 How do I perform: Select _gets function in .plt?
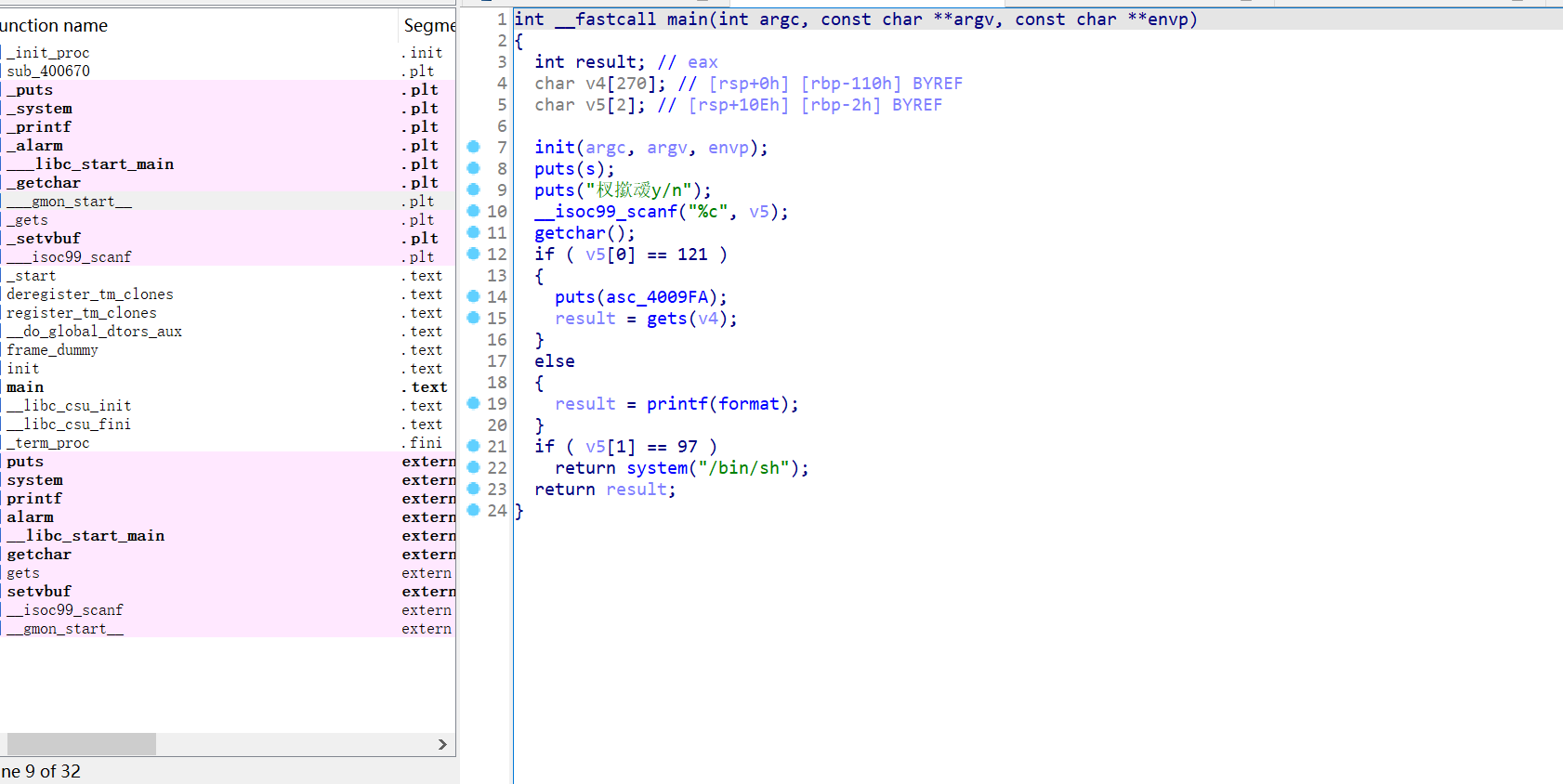228,220
